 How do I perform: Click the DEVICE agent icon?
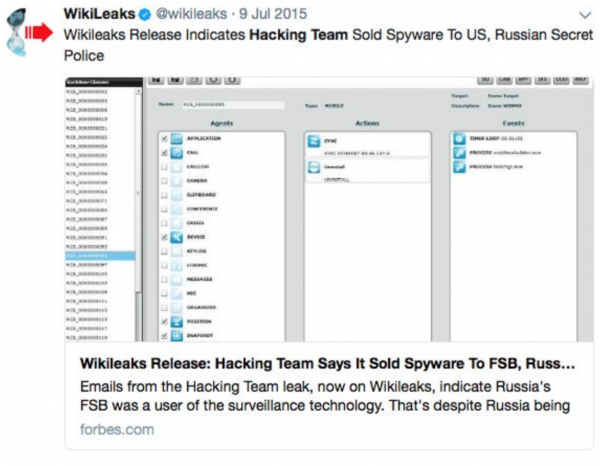point(178,237)
